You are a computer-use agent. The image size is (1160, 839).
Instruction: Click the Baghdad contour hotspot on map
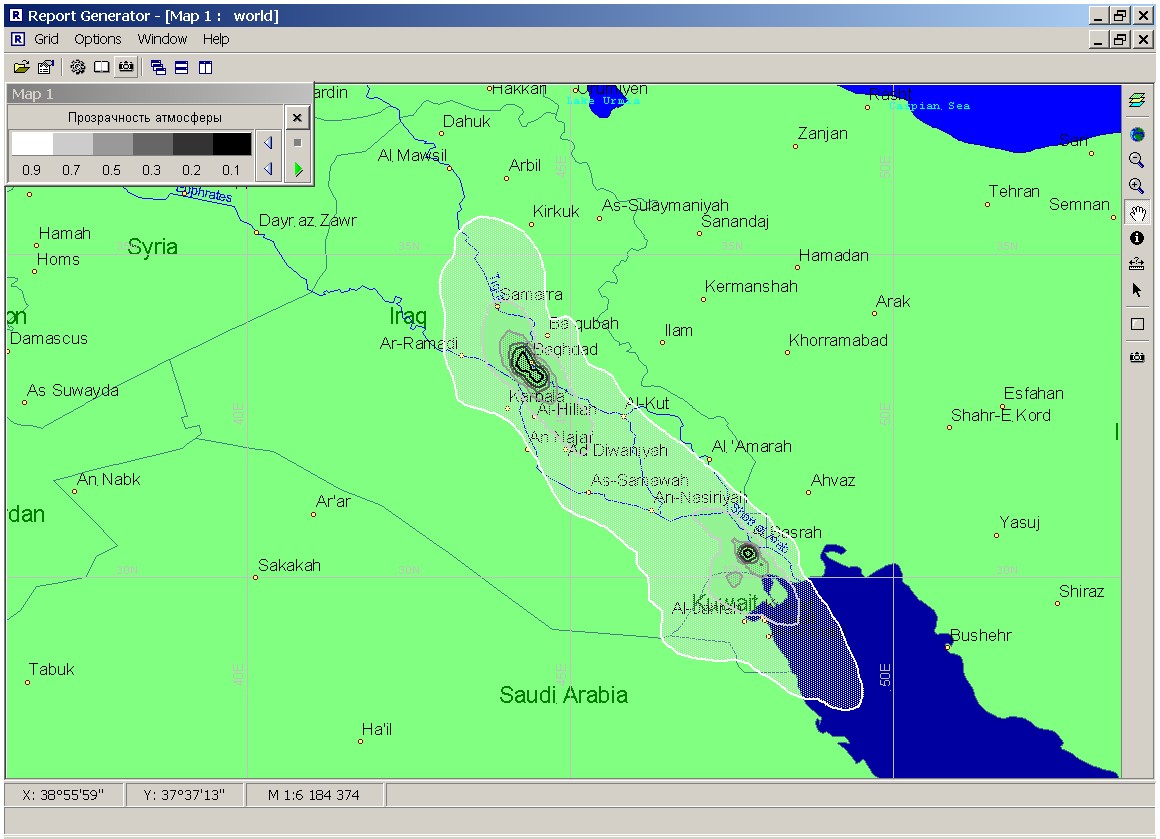(528, 365)
